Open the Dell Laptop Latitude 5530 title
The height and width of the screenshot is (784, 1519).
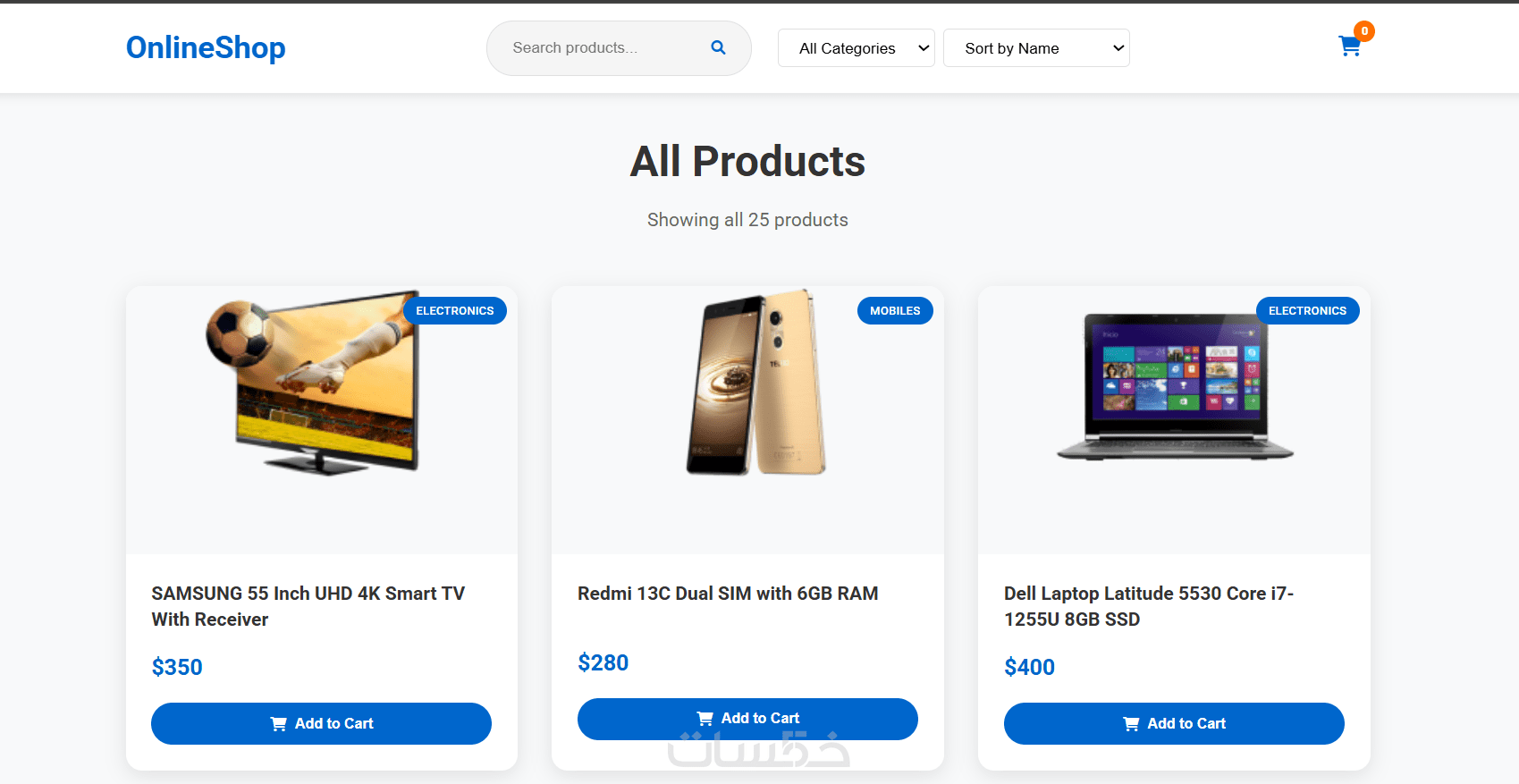[x=1149, y=606]
